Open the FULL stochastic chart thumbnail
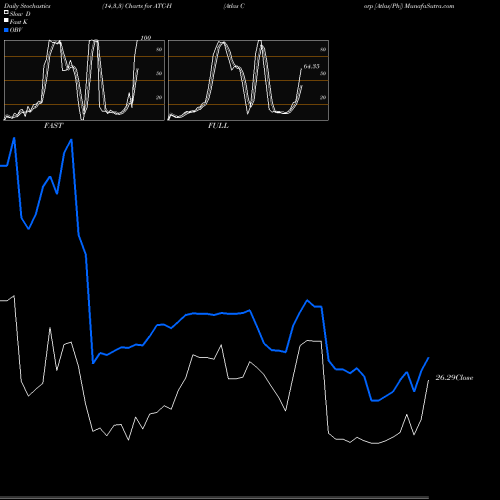This screenshot has width=500, height=500. click(248, 80)
